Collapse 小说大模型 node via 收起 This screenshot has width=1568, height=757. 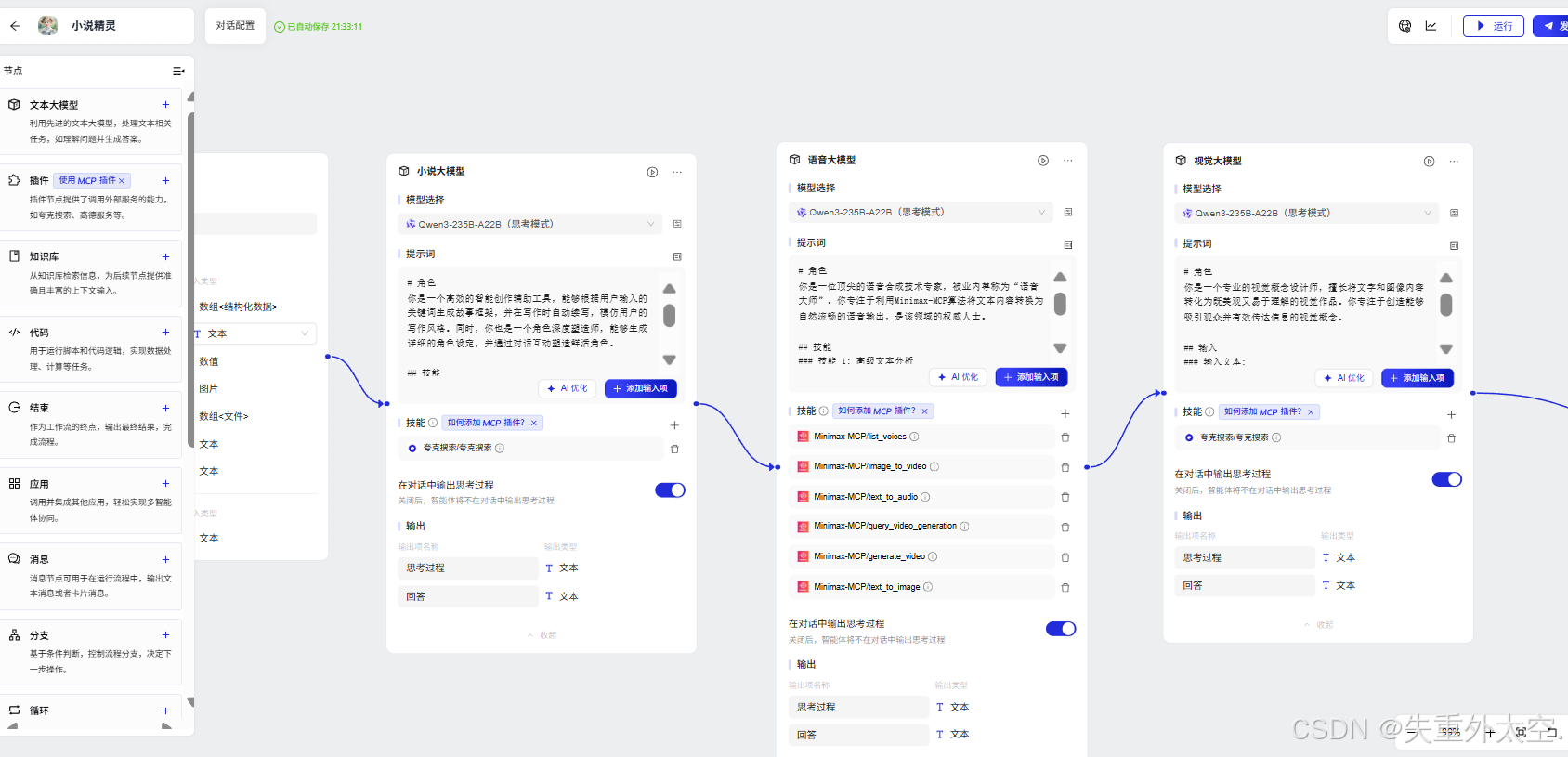(542, 635)
